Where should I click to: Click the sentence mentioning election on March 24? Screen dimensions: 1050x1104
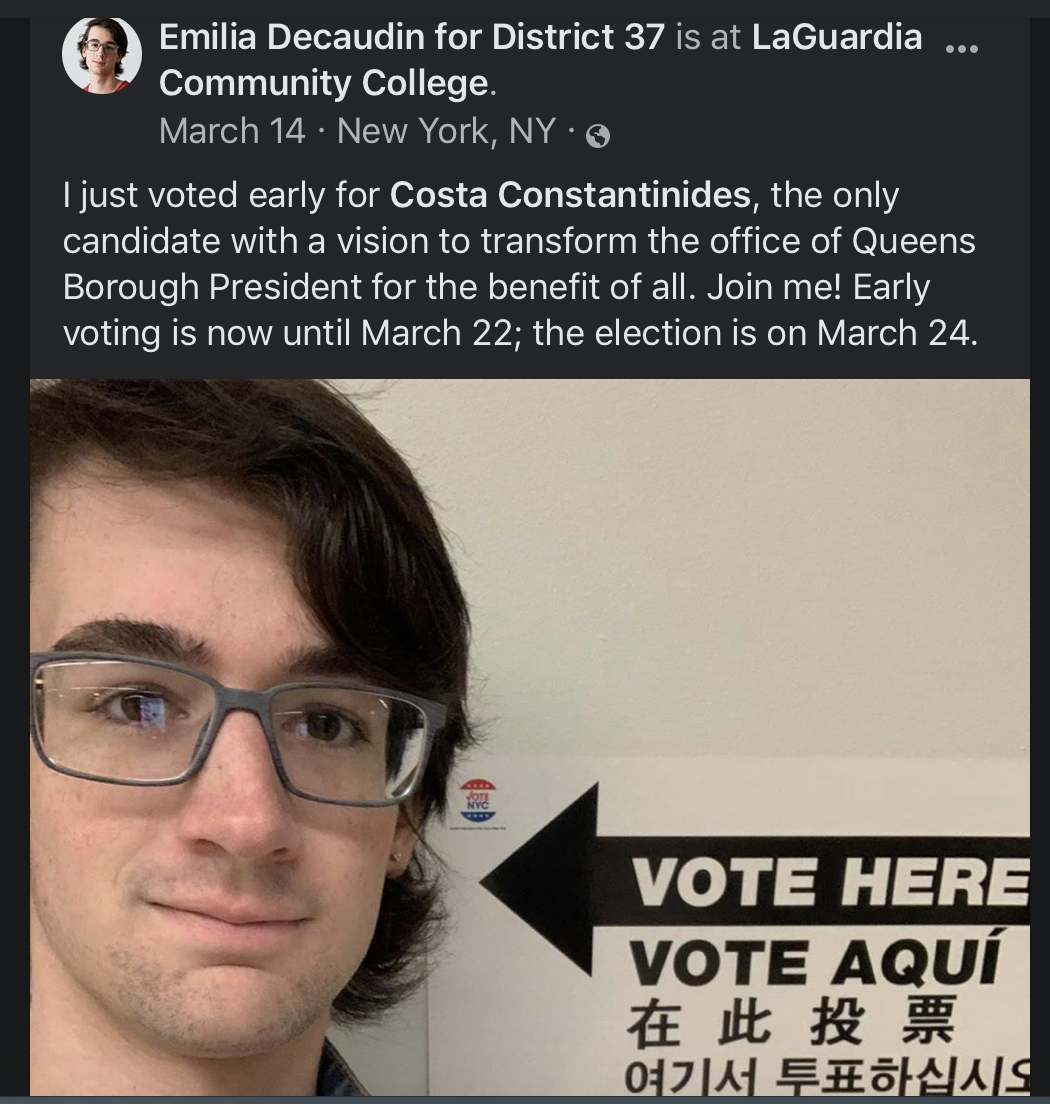click(756, 333)
